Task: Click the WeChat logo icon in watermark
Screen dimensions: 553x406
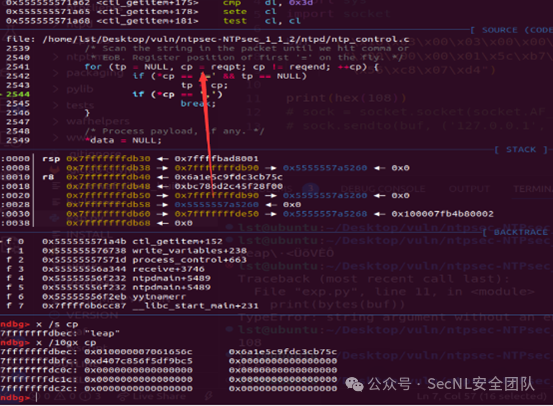Action: click(354, 384)
